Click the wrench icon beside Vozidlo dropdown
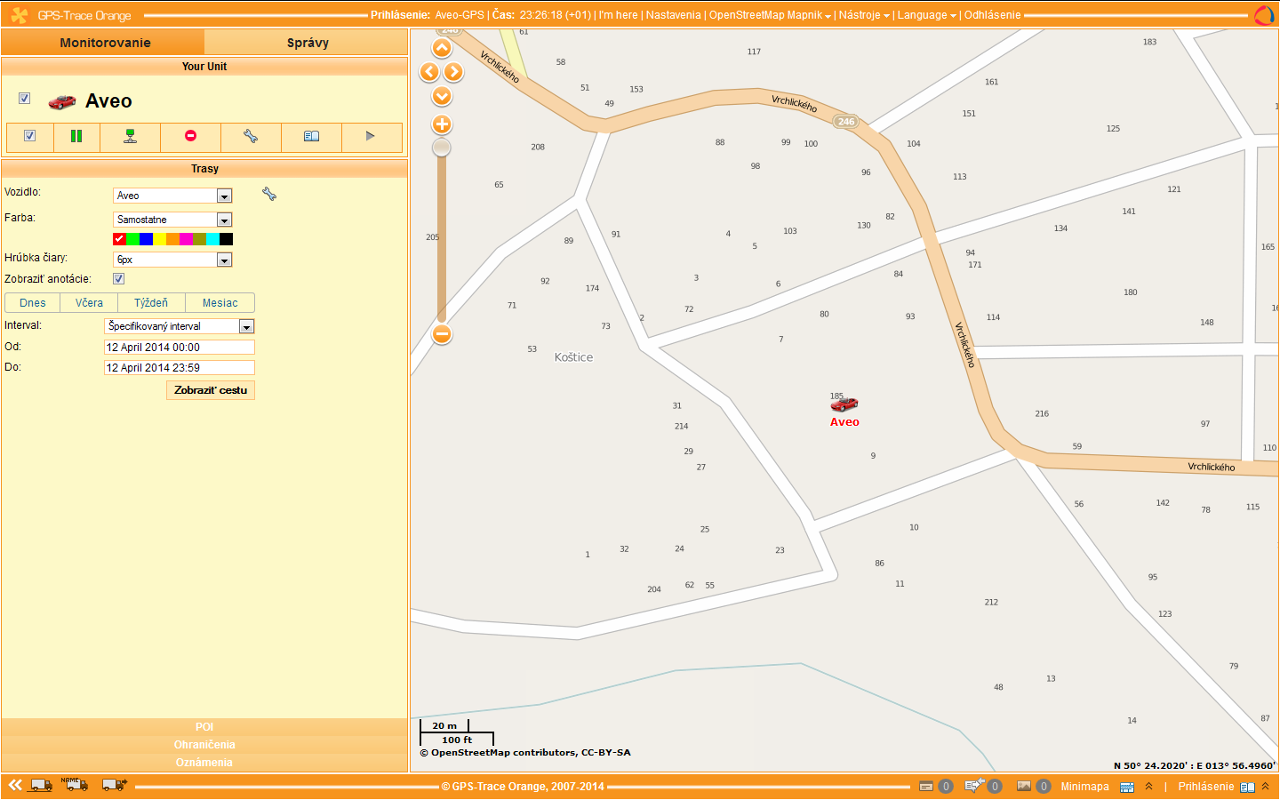Viewport: 1280px width, 800px height. [268, 194]
